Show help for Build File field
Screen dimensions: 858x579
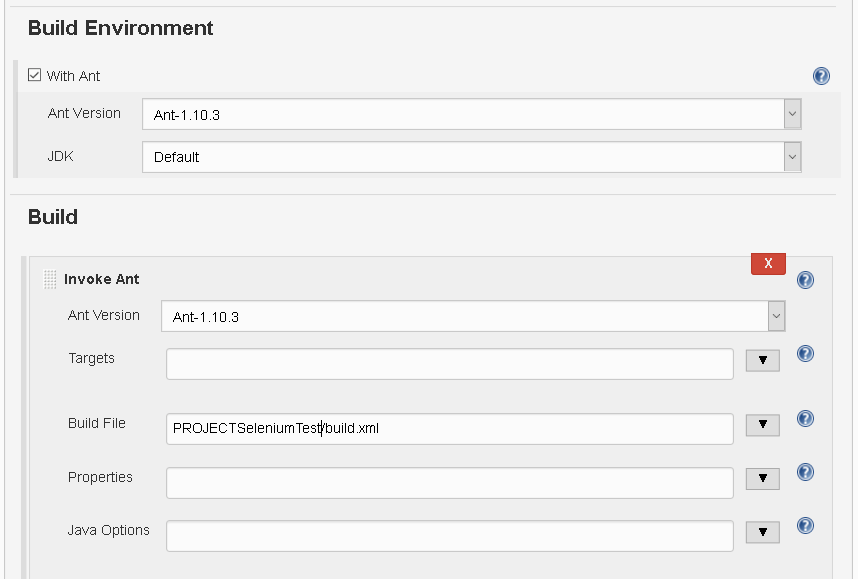click(x=805, y=419)
